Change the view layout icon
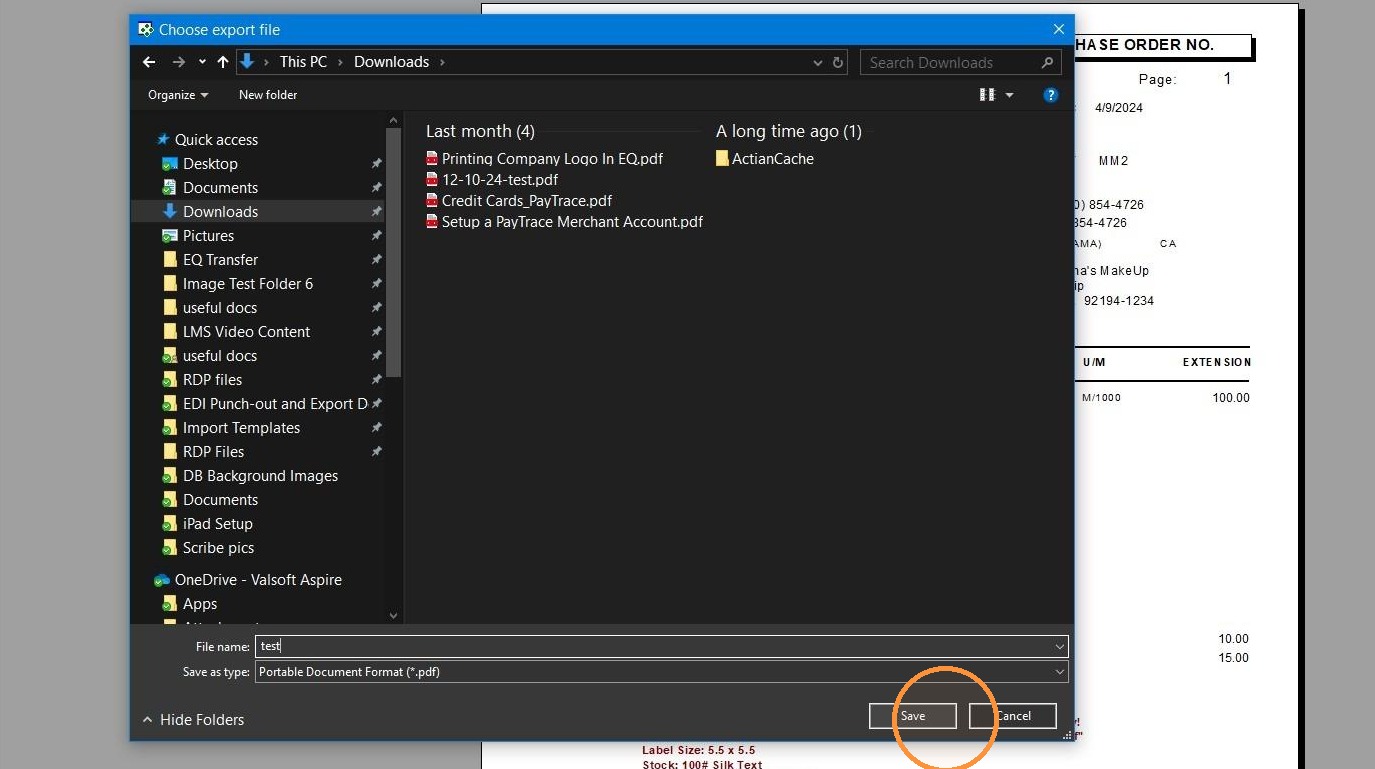The height and width of the screenshot is (769, 1375). 987,95
